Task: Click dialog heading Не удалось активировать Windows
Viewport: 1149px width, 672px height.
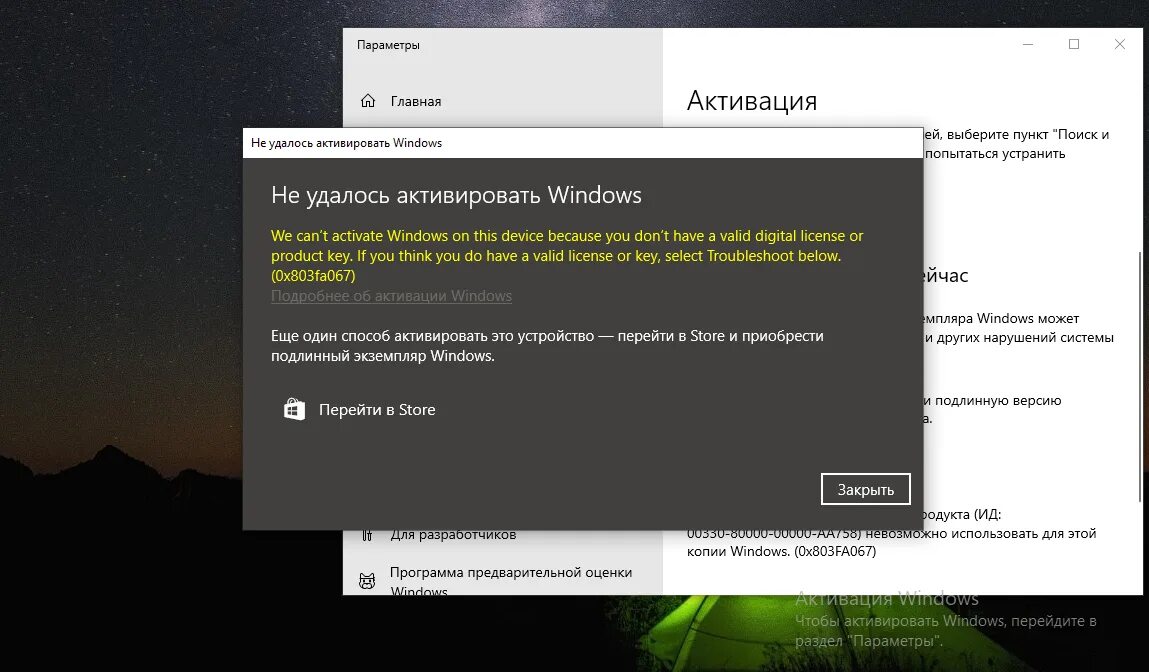Action: [x=457, y=195]
